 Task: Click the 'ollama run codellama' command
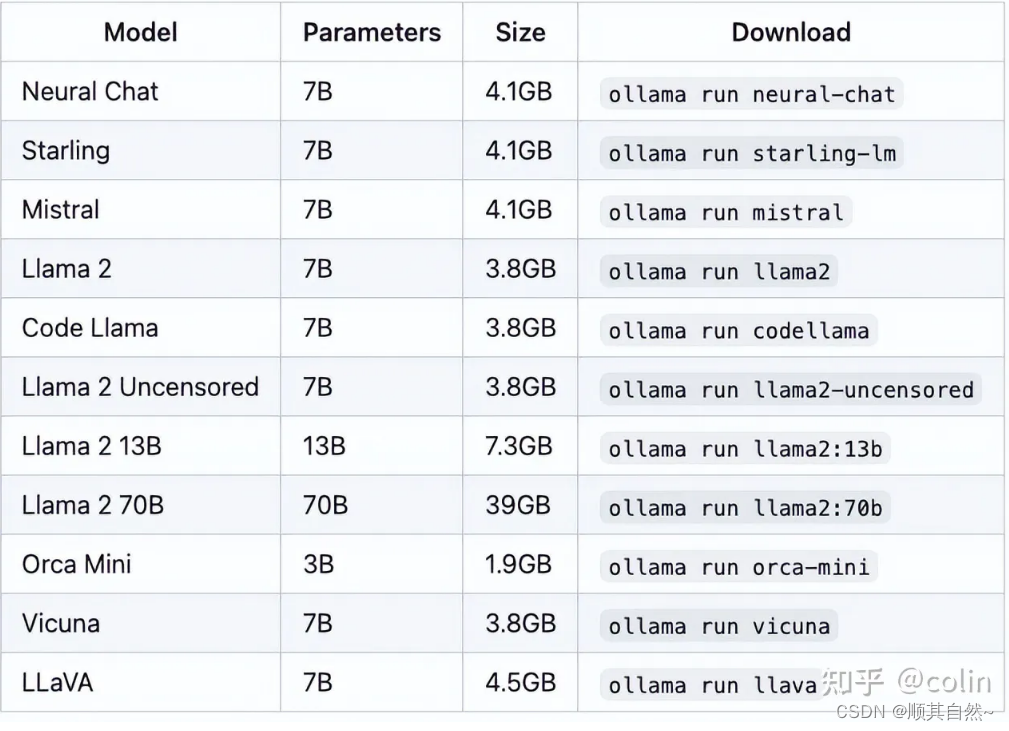coord(739,331)
